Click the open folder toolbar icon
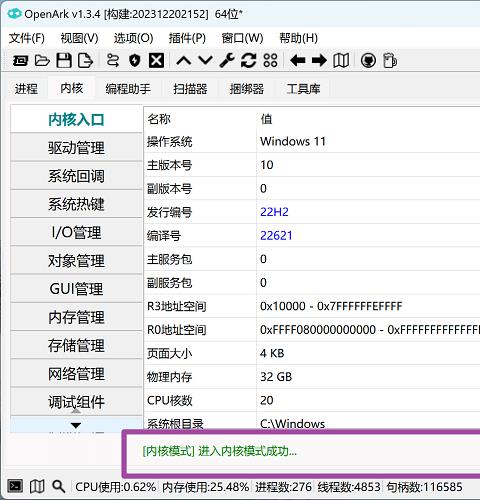Viewport: 480px width, 500px height. coord(42,61)
